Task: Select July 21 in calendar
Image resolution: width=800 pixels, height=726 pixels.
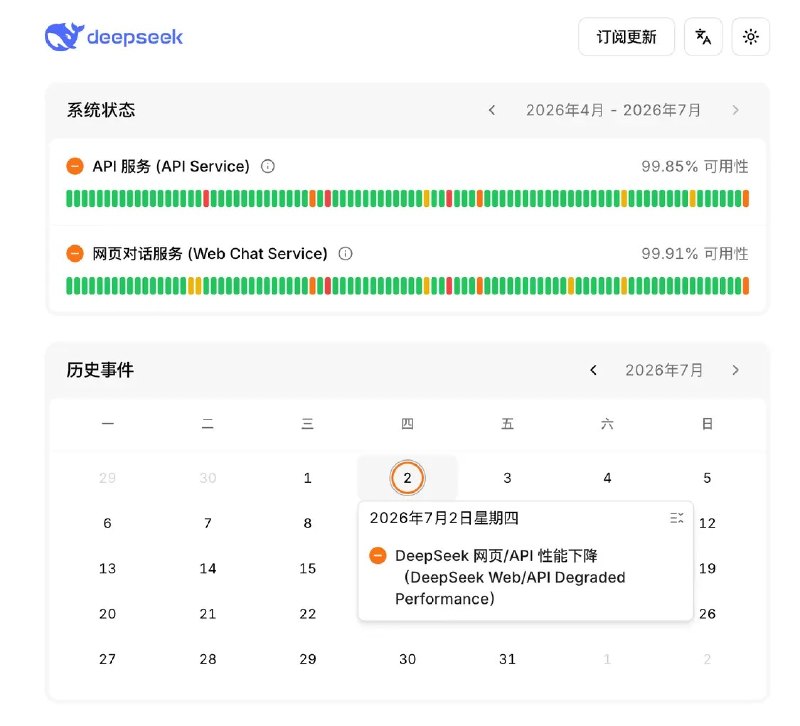Action: 208,614
